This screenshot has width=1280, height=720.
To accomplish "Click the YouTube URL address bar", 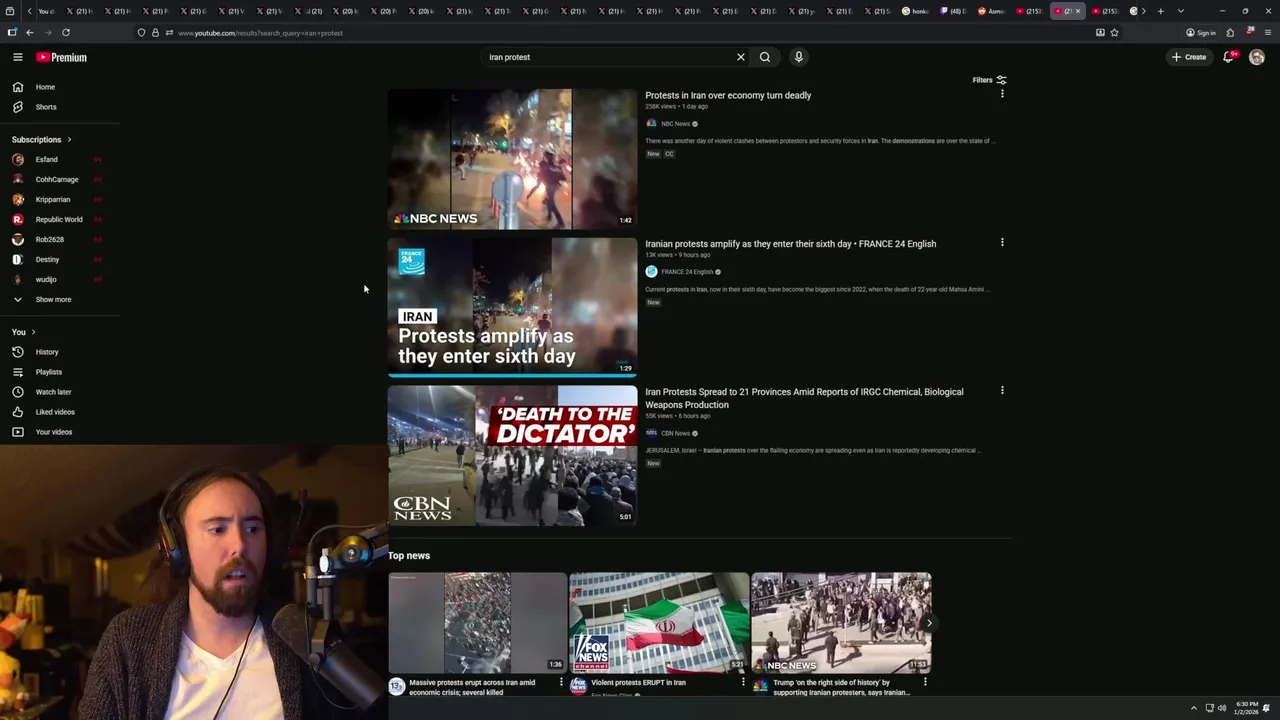I will (630, 33).
